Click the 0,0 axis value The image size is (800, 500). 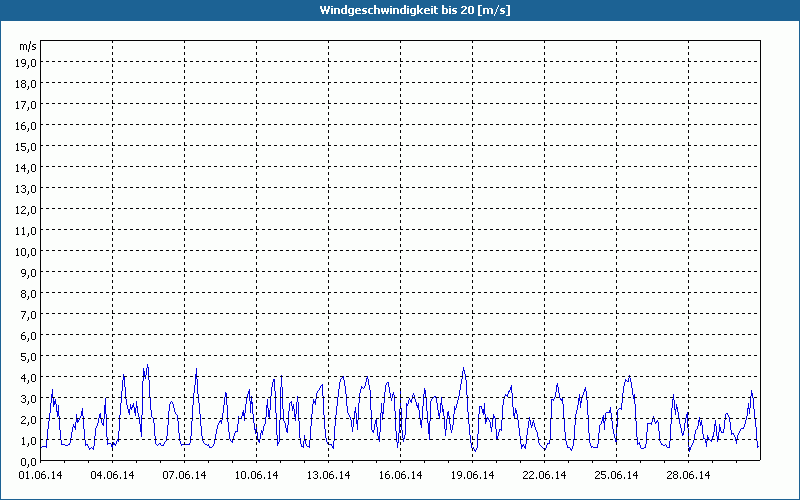pos(28,461)
